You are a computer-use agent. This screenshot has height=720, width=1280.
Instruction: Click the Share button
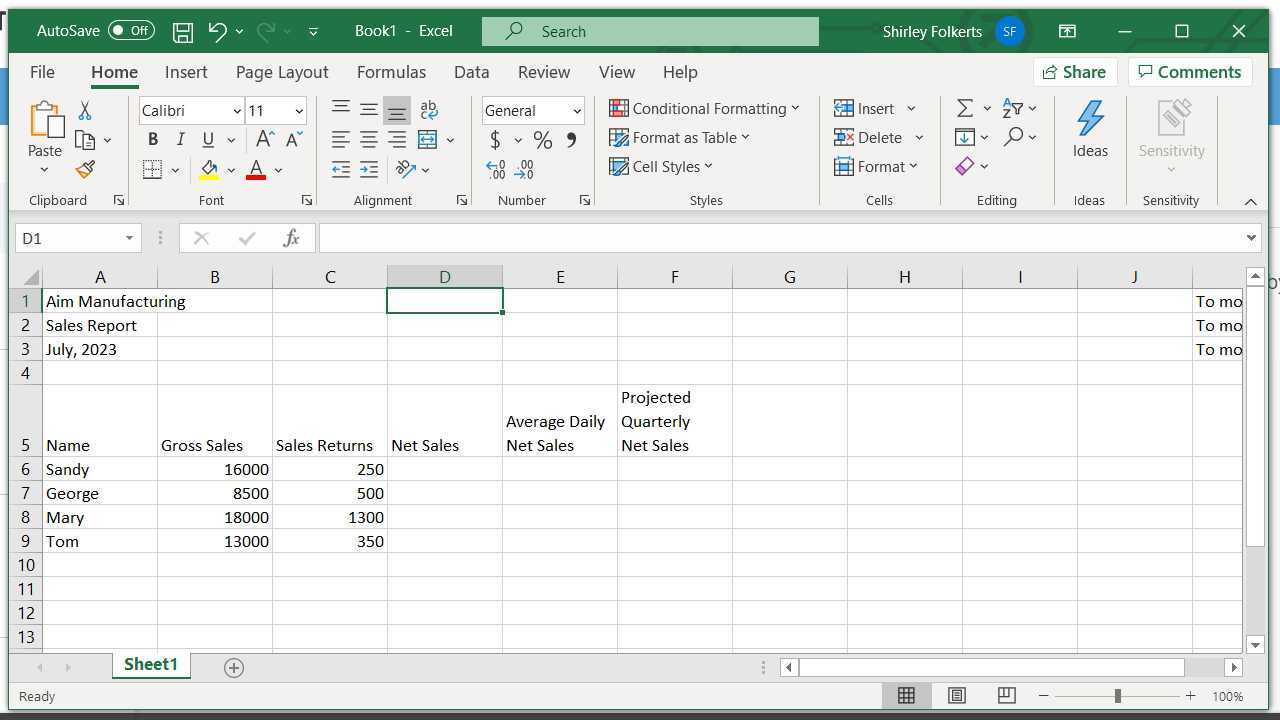[x=1075, y=72]
